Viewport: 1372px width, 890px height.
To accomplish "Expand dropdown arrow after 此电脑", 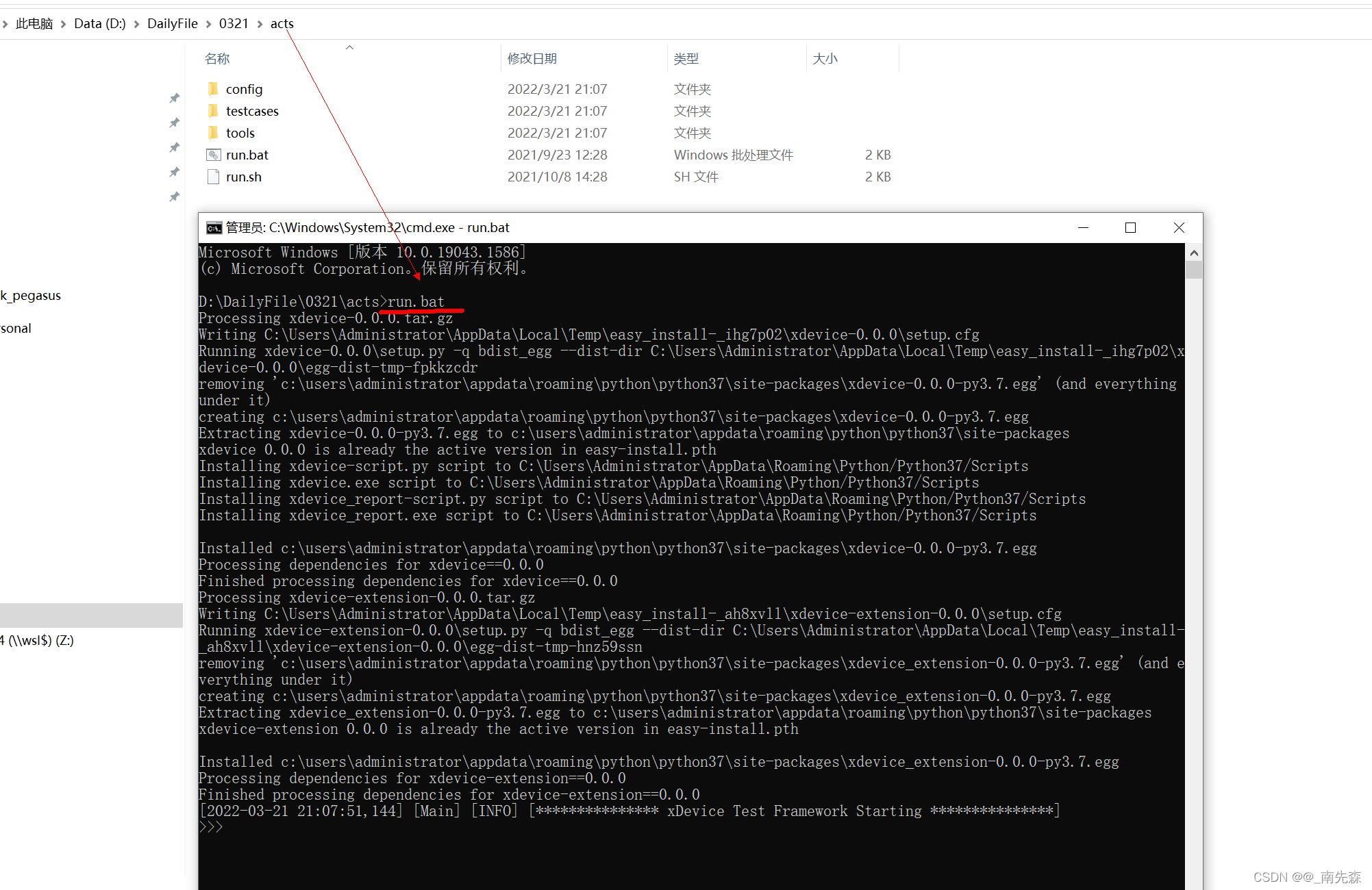I will (x=64, y=24).
